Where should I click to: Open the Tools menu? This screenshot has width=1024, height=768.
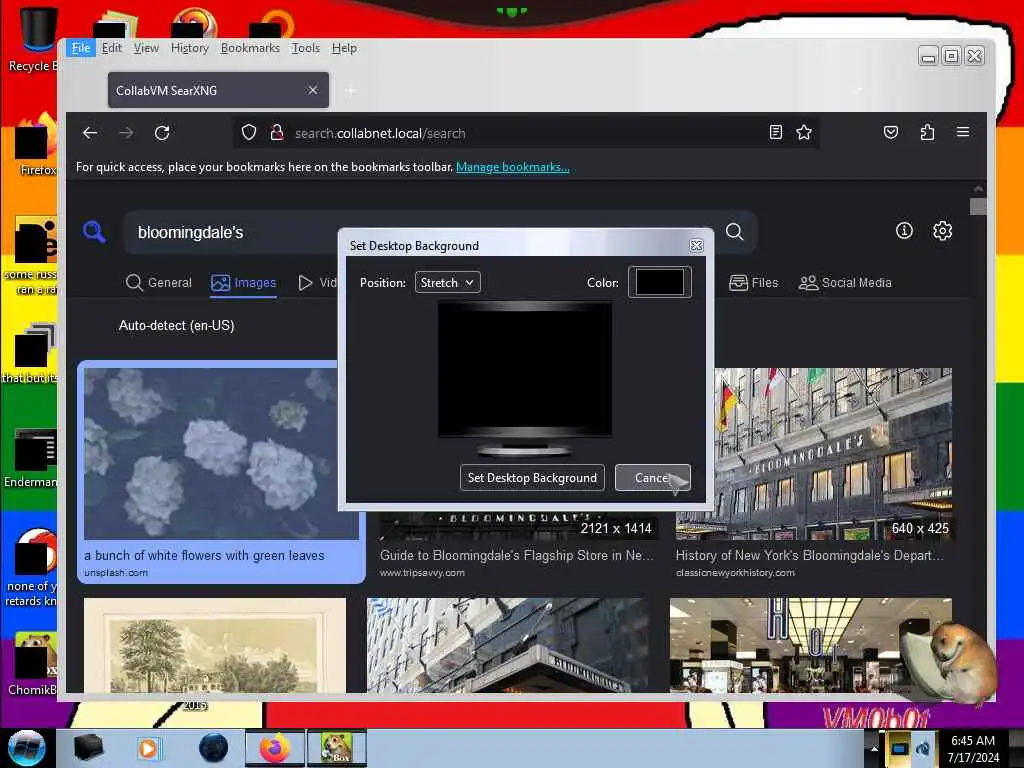click(x=306, y=48)
